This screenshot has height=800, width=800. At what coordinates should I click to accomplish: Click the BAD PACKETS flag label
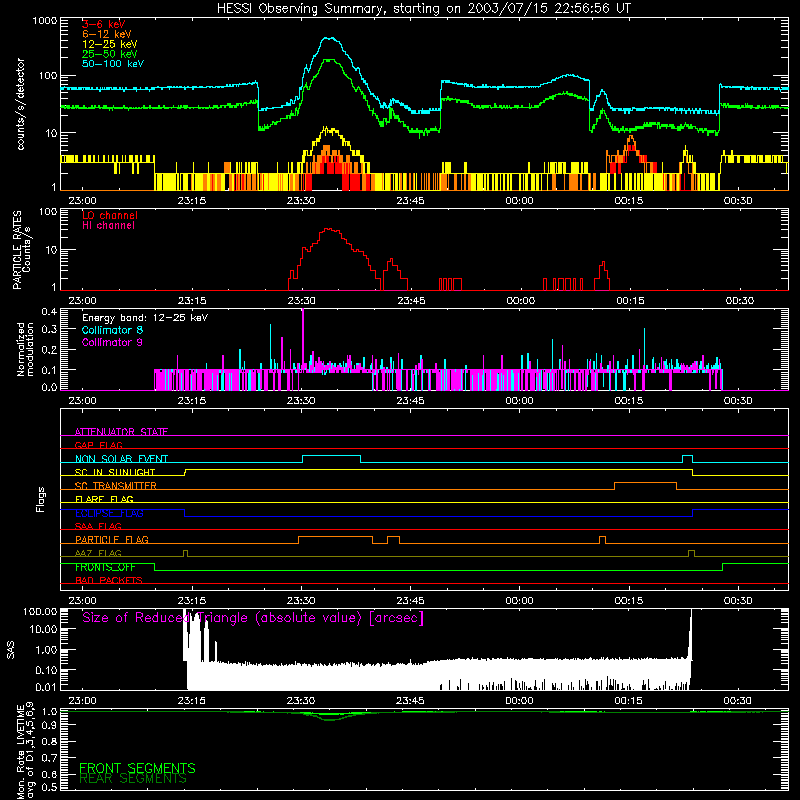(109, 580)
